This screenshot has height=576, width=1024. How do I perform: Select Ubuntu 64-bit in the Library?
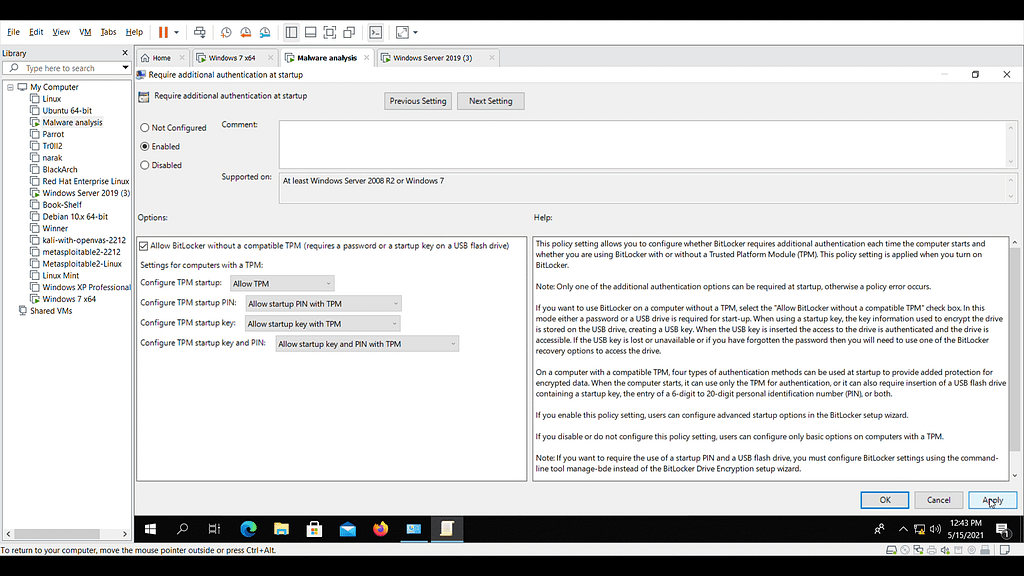pos(67,110)
